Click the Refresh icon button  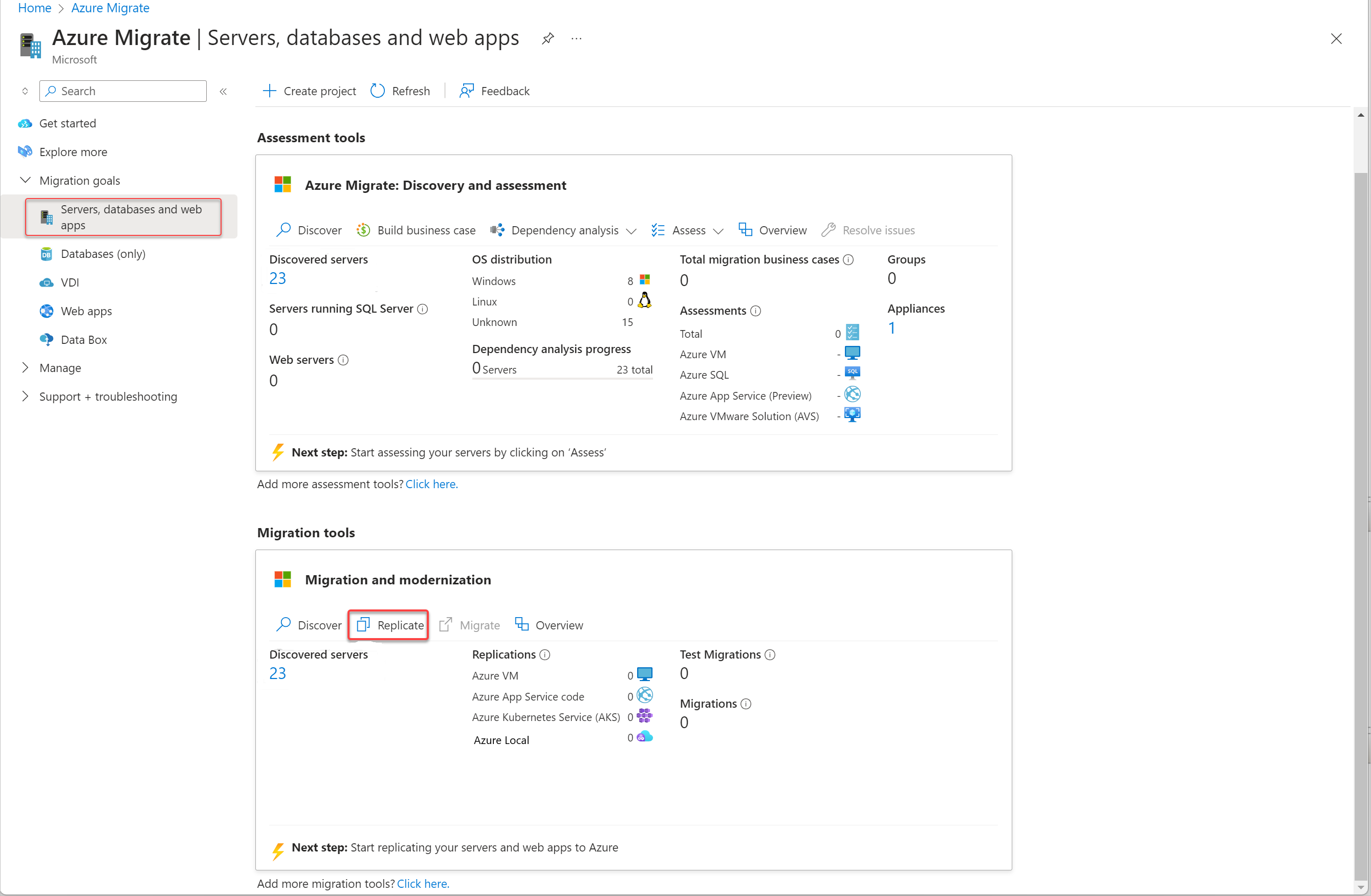point(378,91)
